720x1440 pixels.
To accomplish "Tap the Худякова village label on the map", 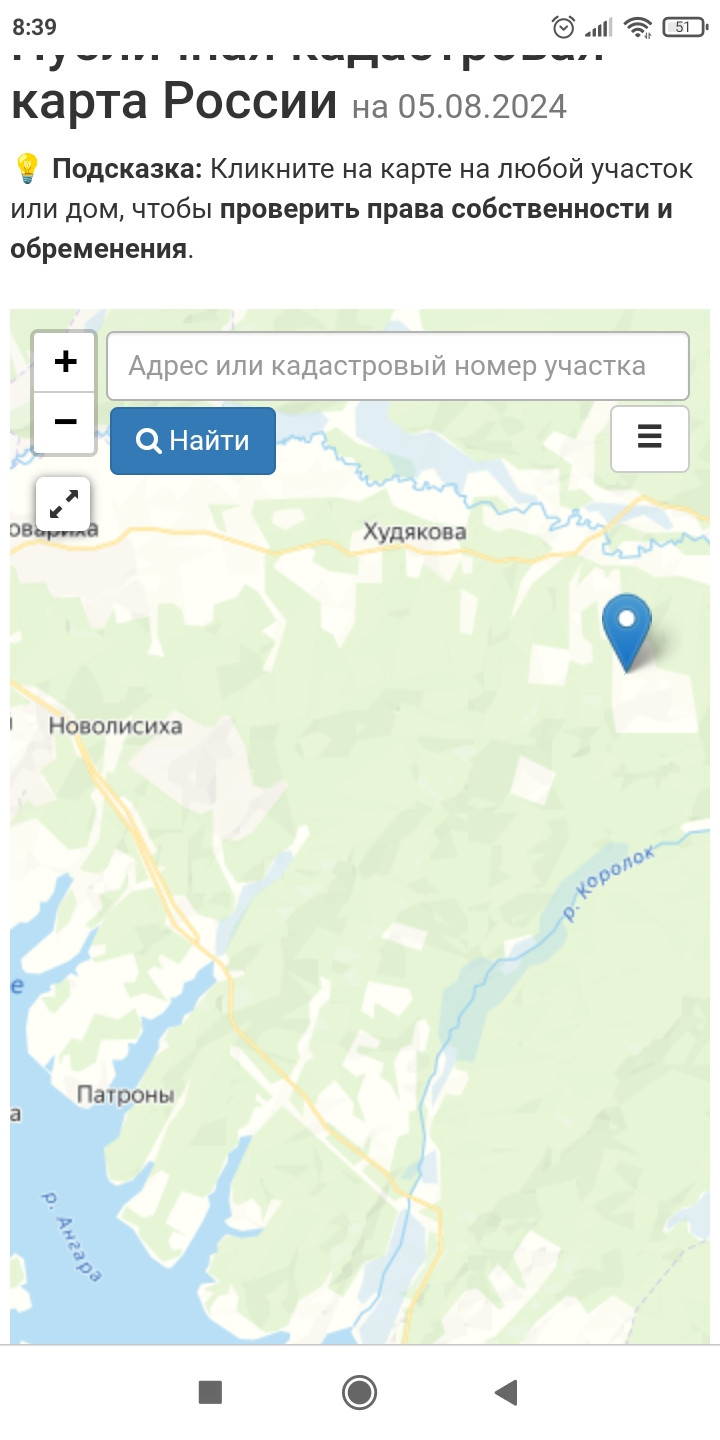I will click(x=414, y=532).
